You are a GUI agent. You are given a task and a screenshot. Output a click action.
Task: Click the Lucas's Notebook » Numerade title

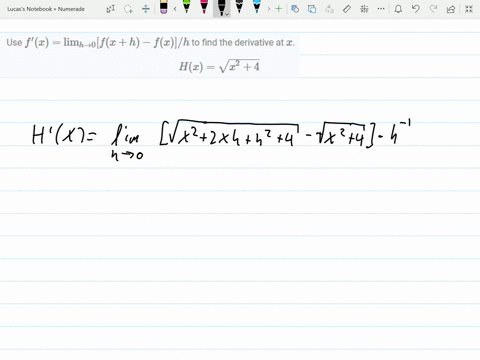(46, 9)
